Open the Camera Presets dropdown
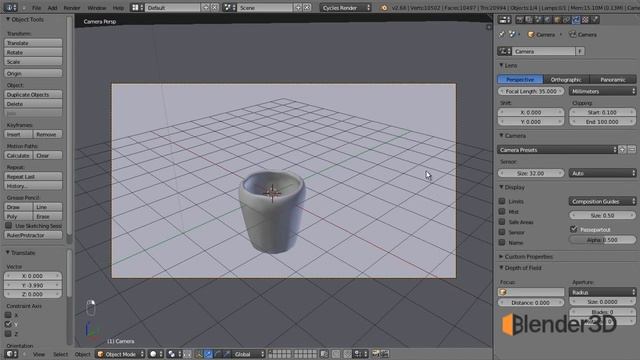Viewport: 640px width, 360px height. [557, 150]
